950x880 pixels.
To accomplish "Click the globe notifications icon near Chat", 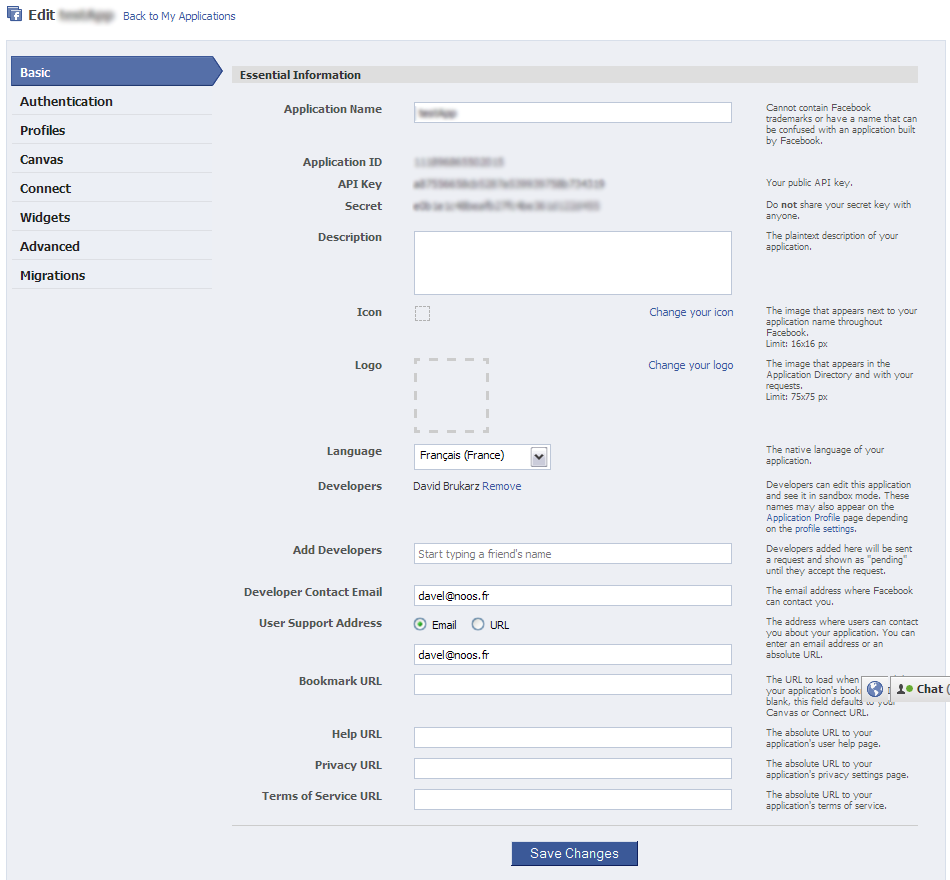I will pyautogui.click(x=875, y=688).
